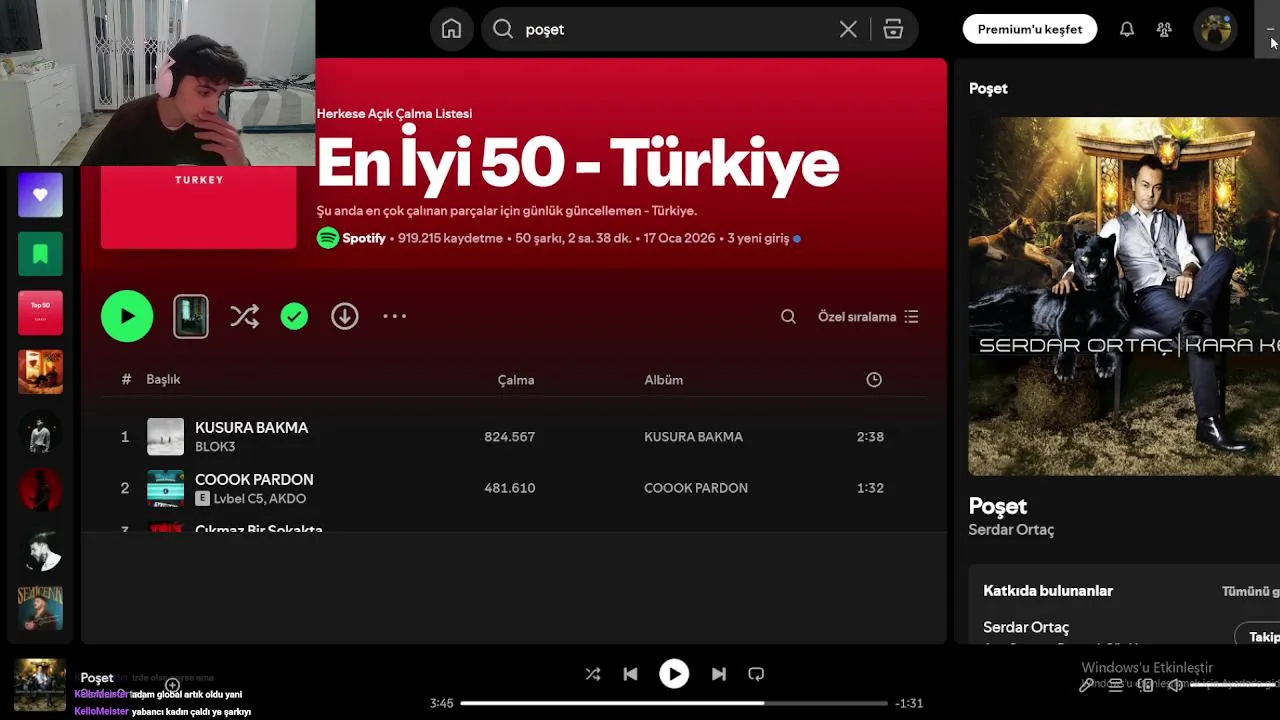Open the BLOK3 artist link
This screenshot has width=1280, height=720.
tap(215, 447)
